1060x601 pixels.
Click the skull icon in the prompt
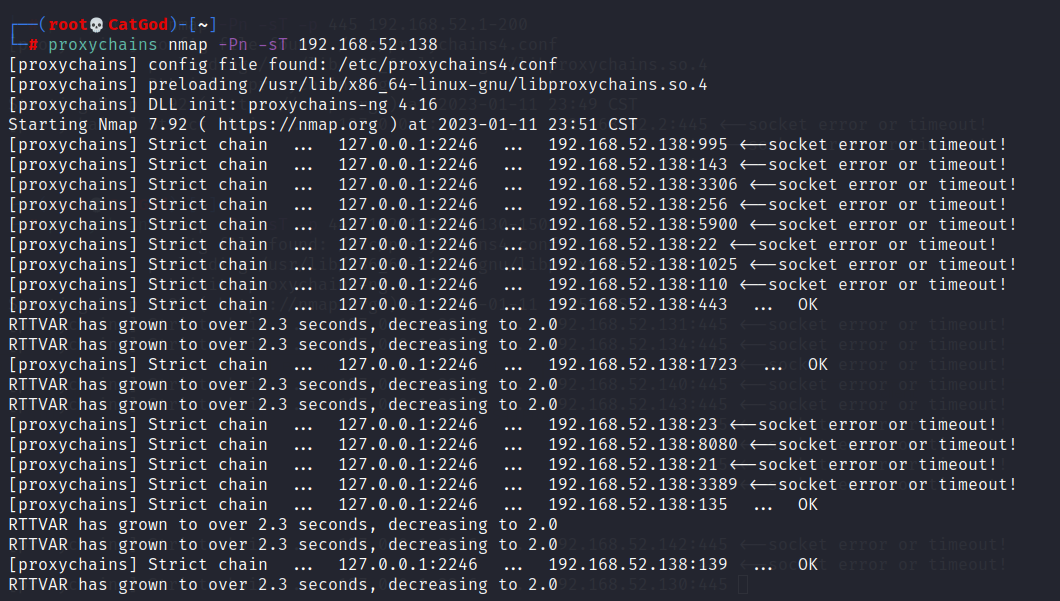coord(98,25)
